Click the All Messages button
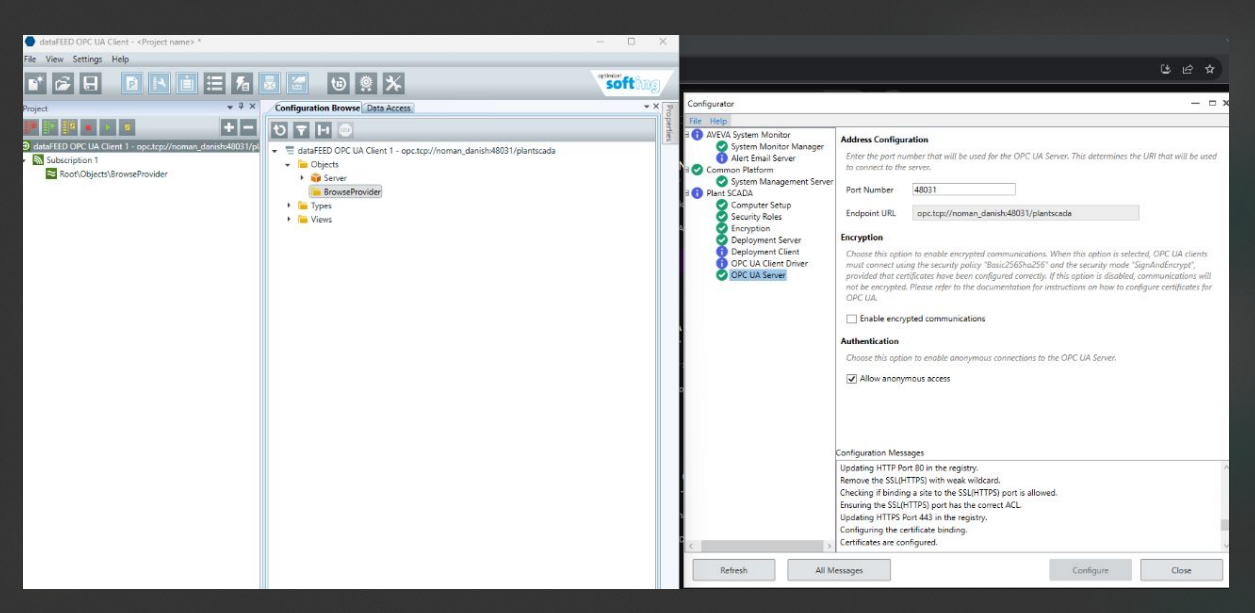Screen dimensions: 1255x613 [x=838, y=570]
